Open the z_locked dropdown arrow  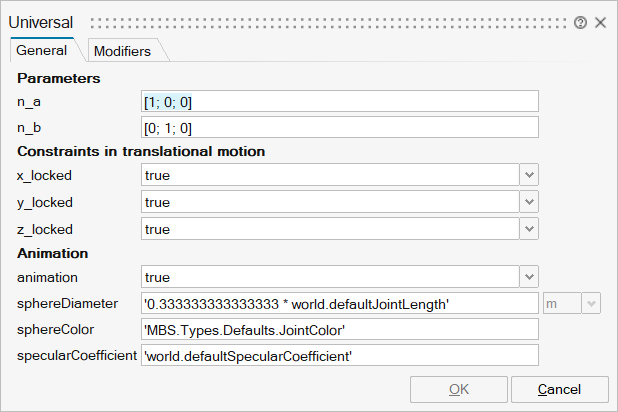(529, 229)
